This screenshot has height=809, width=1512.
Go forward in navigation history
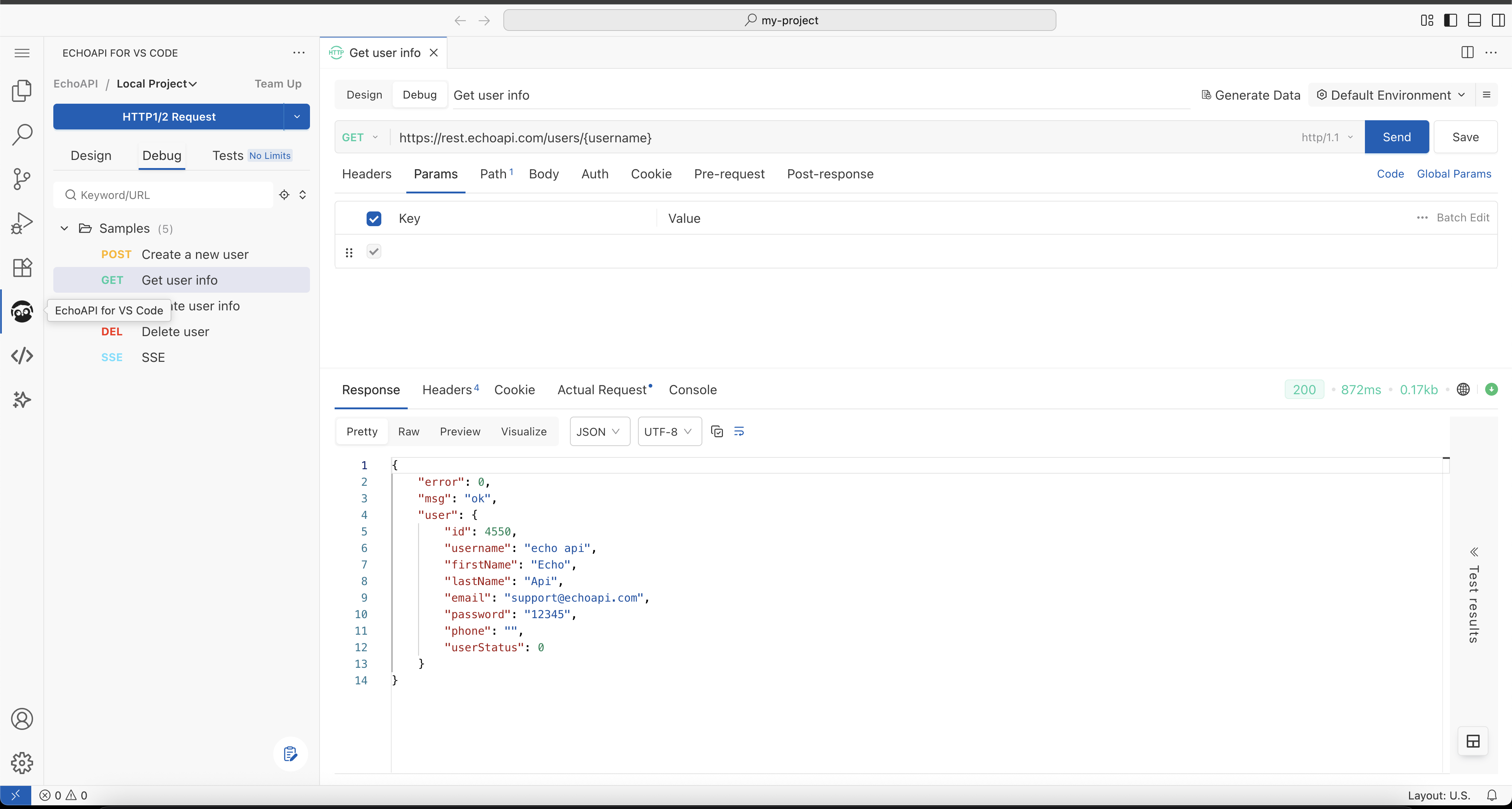(484, 21)
